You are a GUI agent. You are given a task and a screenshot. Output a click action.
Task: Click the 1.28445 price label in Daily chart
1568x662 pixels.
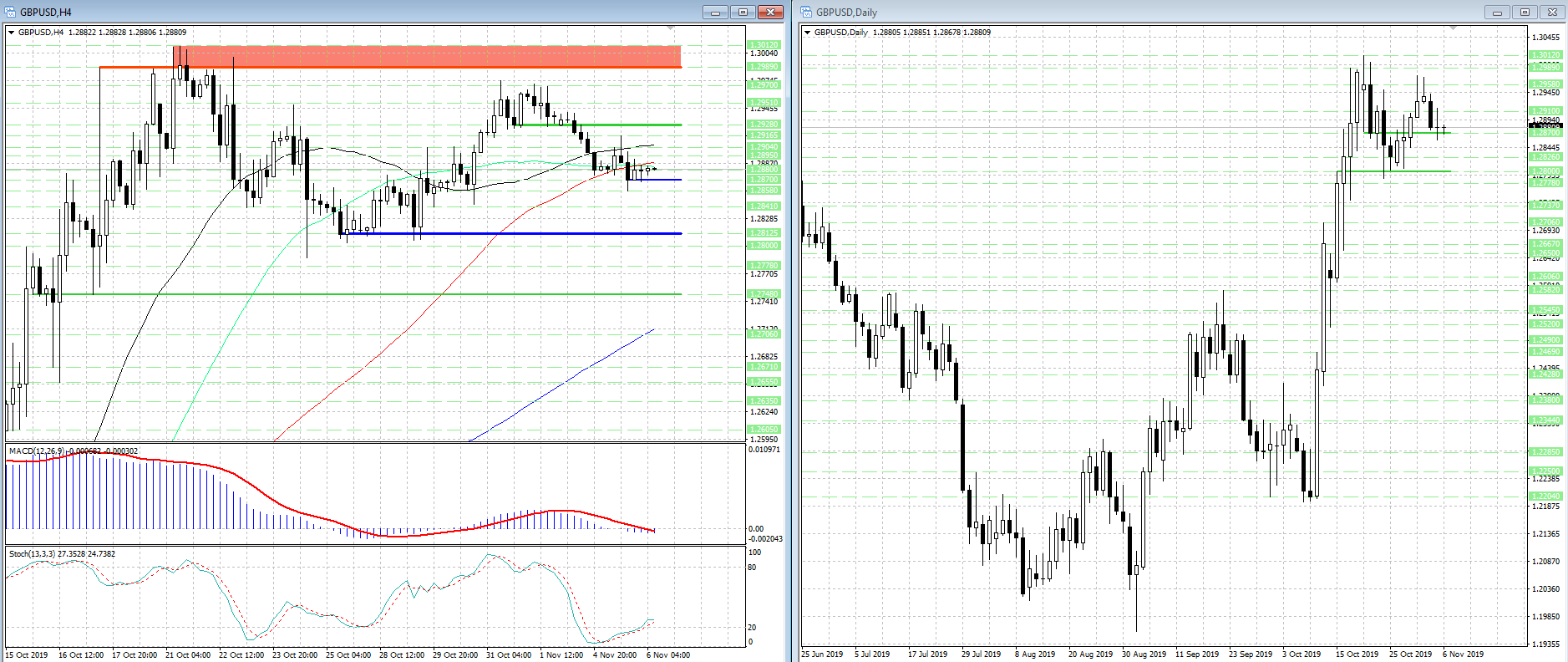pos(1546,148)
